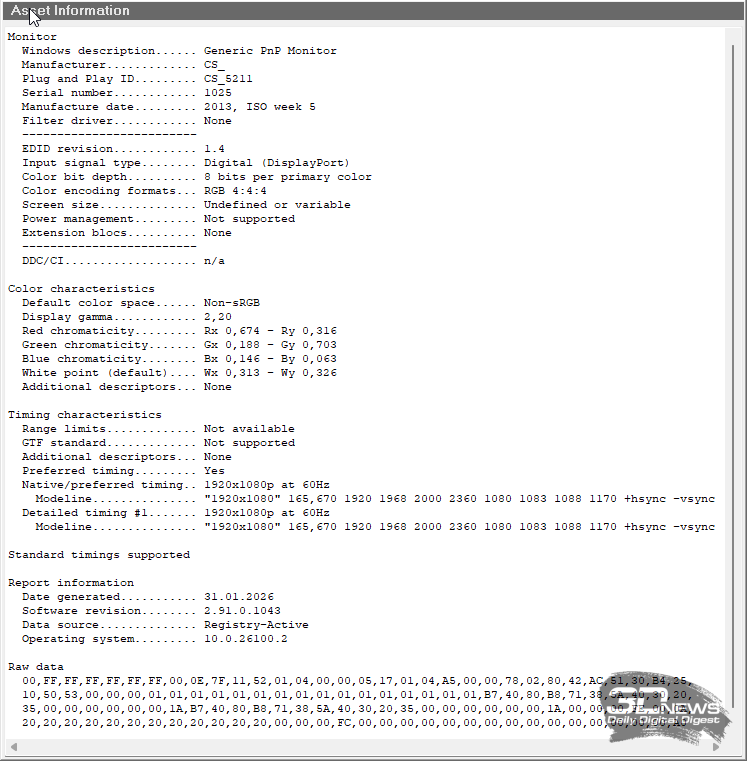
Task: Click the horizontal scrollbar track at bottom
Action: pos(360,746)
